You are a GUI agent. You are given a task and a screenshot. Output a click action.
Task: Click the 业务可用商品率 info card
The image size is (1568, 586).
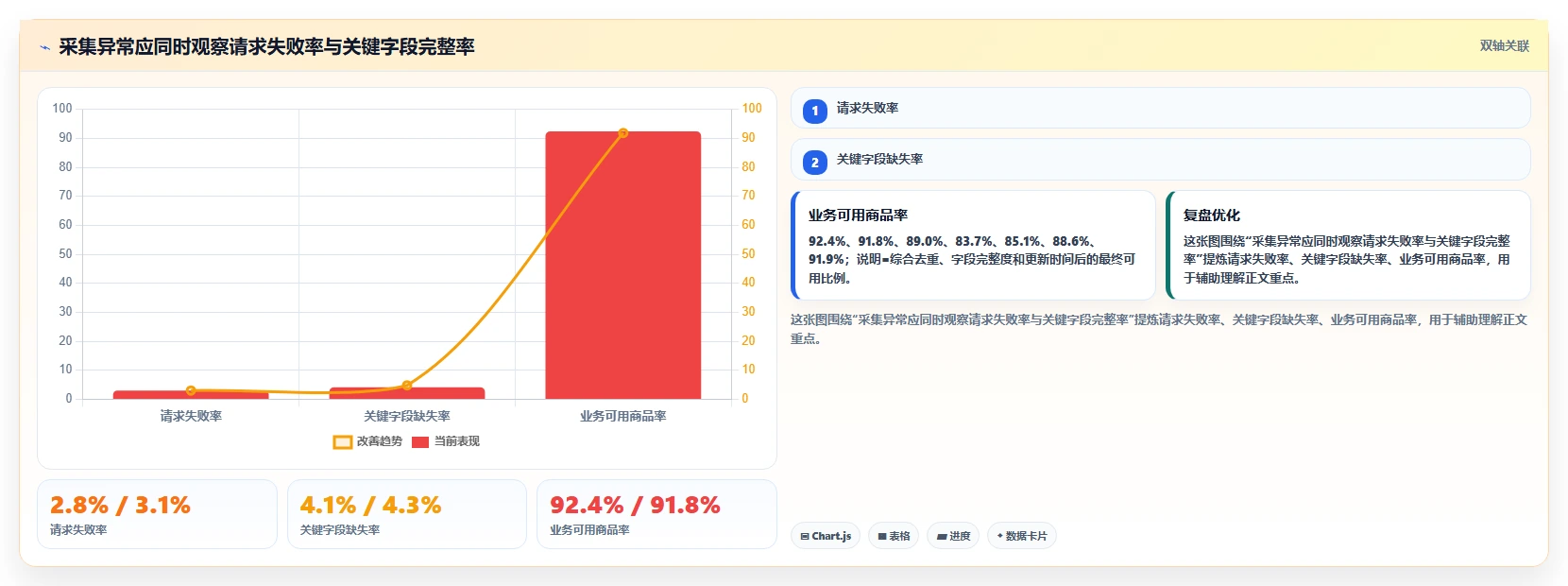coord(973,245)
